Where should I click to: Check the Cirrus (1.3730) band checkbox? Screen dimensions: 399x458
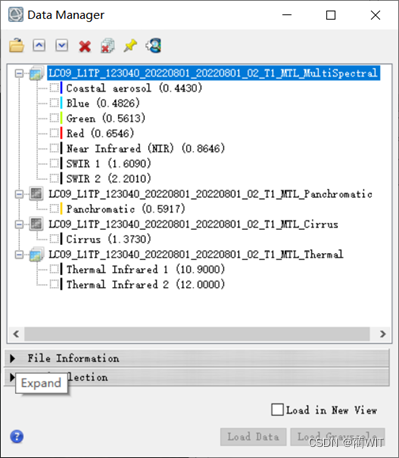point(54,239)
